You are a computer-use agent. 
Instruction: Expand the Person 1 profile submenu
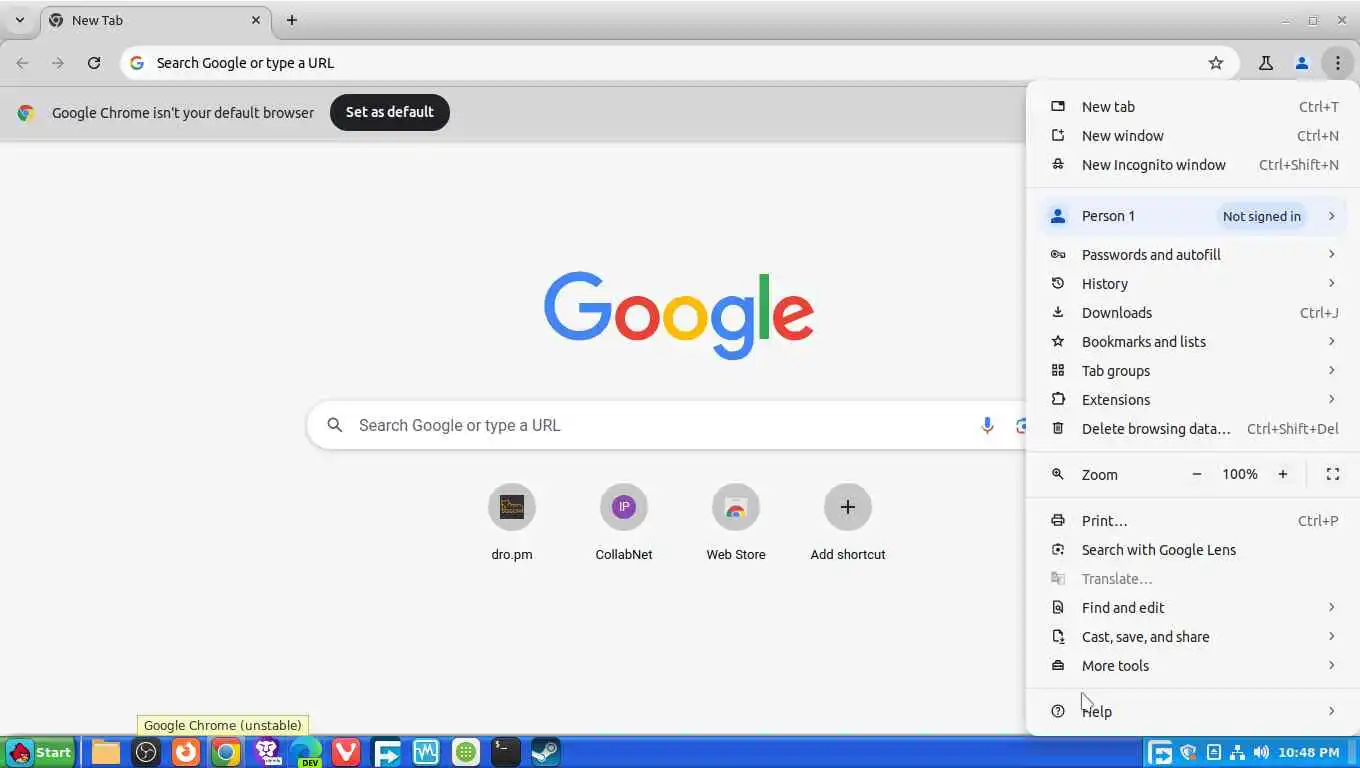point(1193,216)
